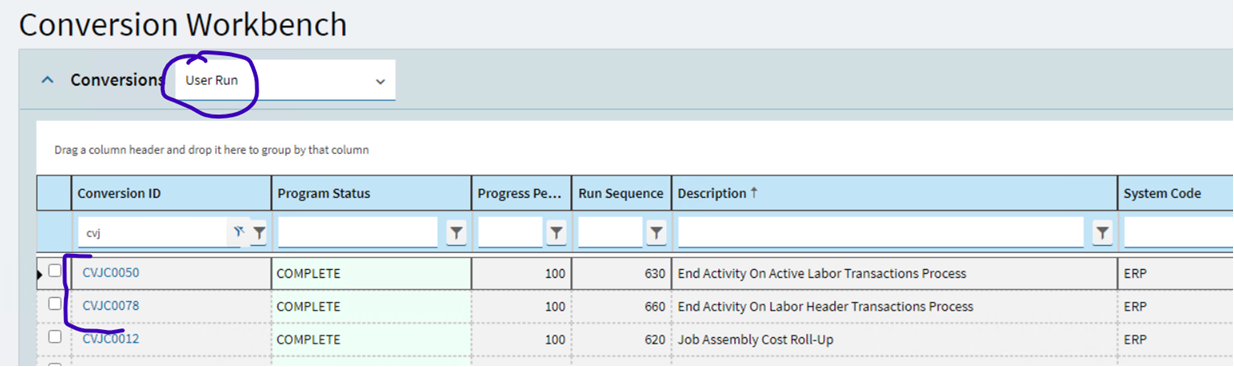Check the box for CVJC0012 row
Screen dimensions: 1234x367
[55, 337]
